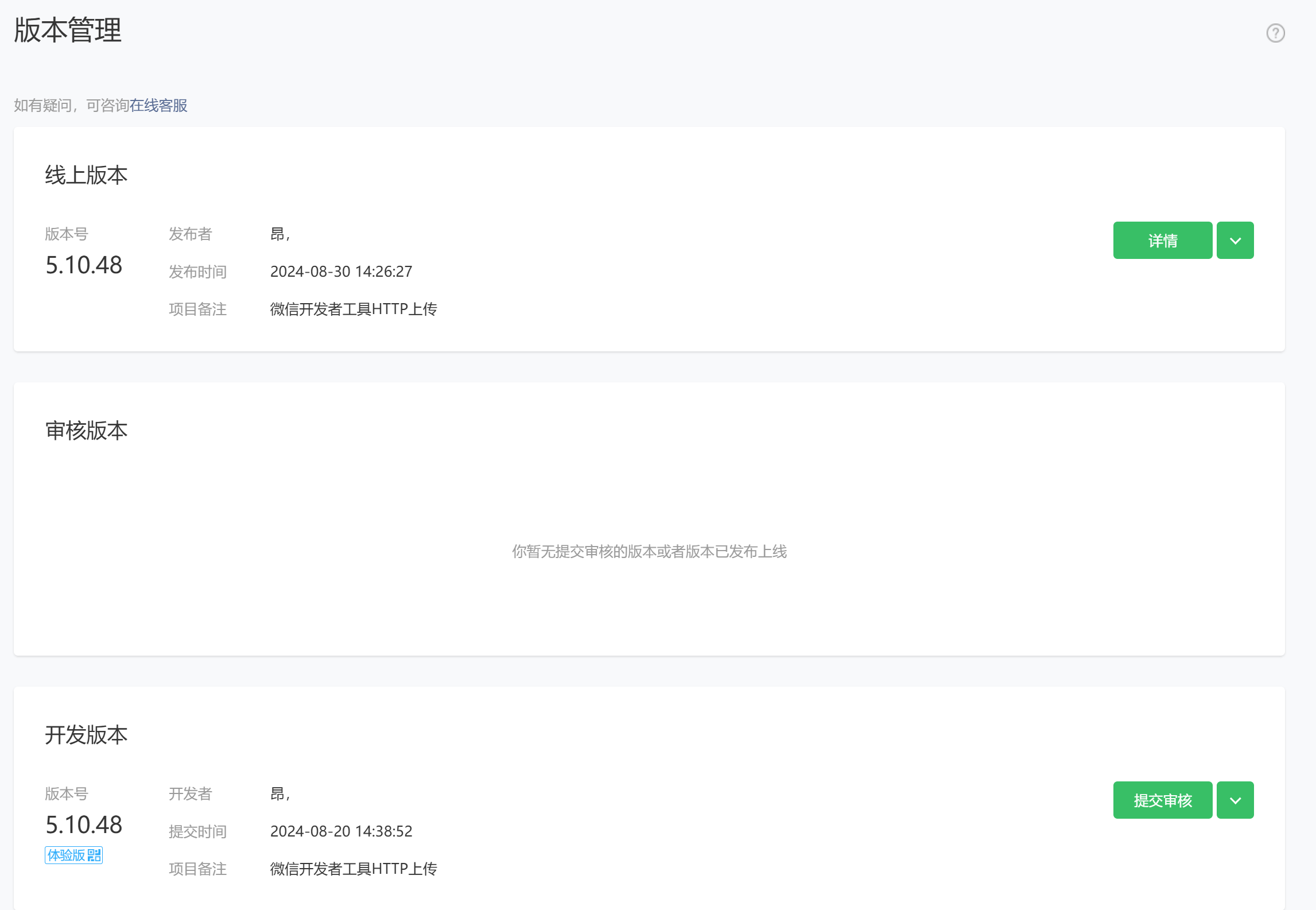Expand dropdown arrow beside 详情 button
The height and width of the screenshot is (910, 1316).
click(1235, 241)
